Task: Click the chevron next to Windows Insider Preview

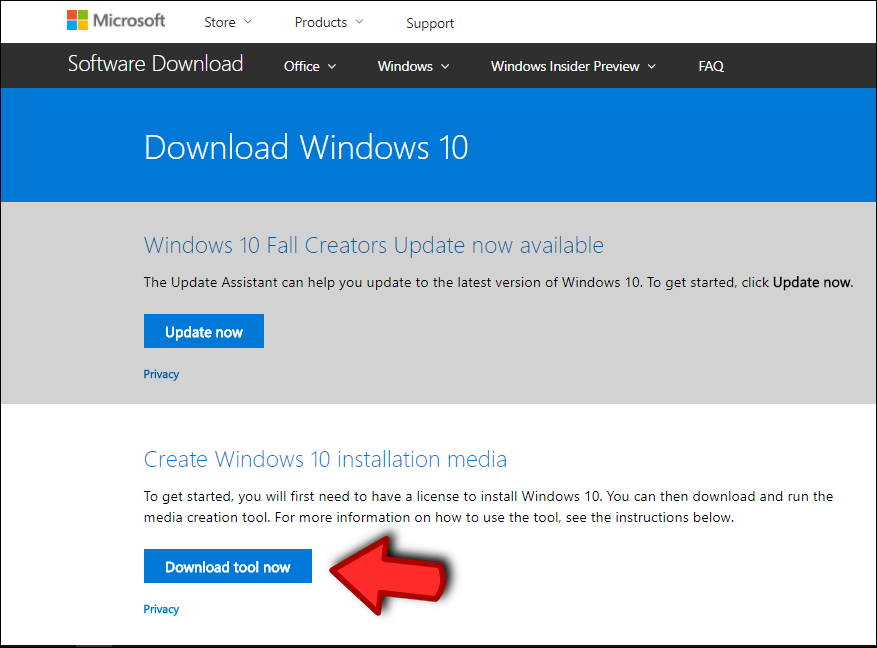Action: (652, 66)
